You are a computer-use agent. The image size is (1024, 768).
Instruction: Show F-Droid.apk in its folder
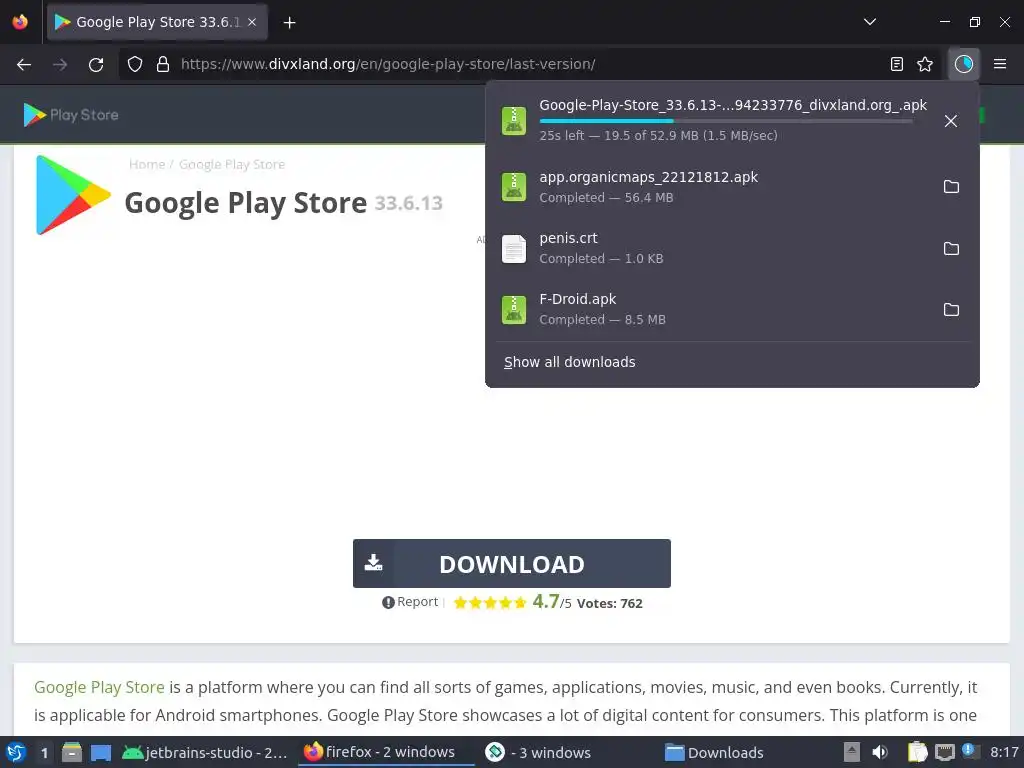coord(952,310)
